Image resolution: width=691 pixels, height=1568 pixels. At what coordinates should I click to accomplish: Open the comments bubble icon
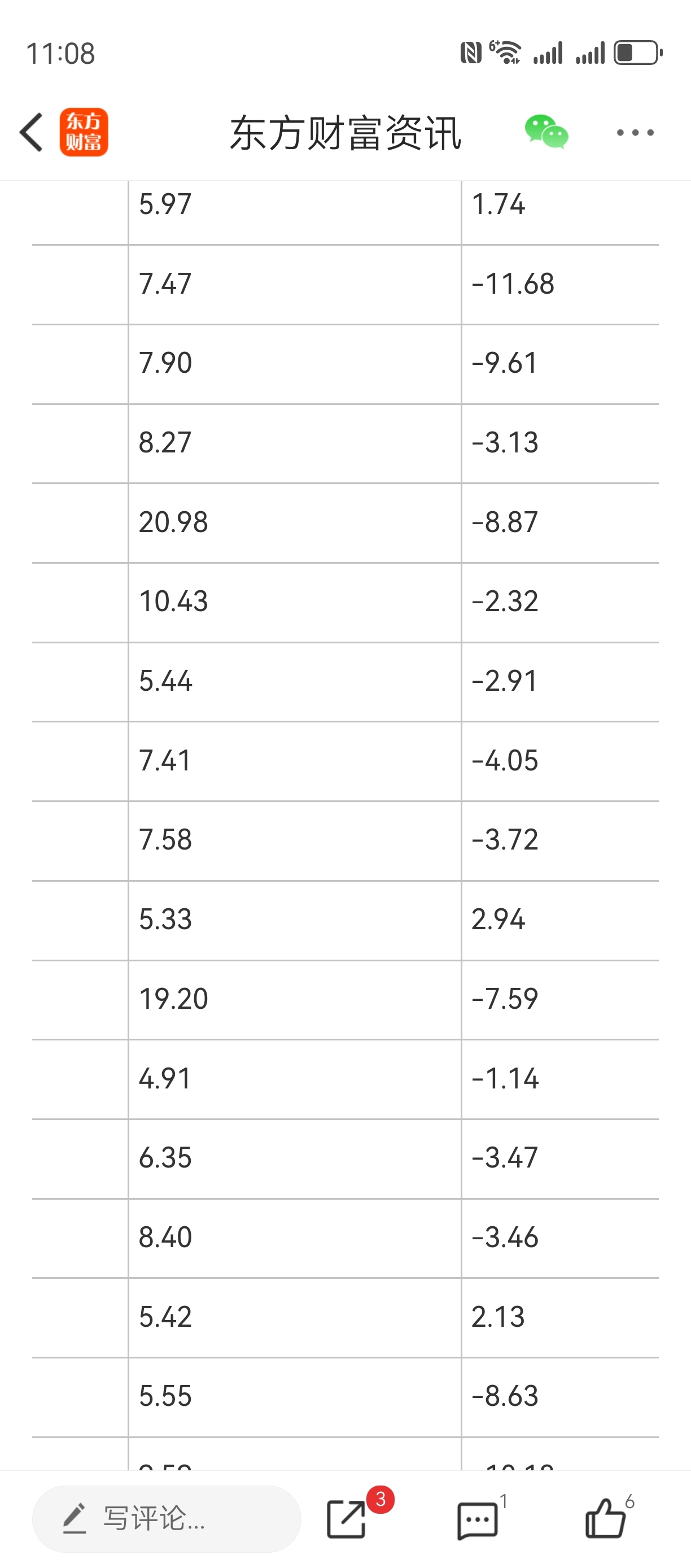477,1521
